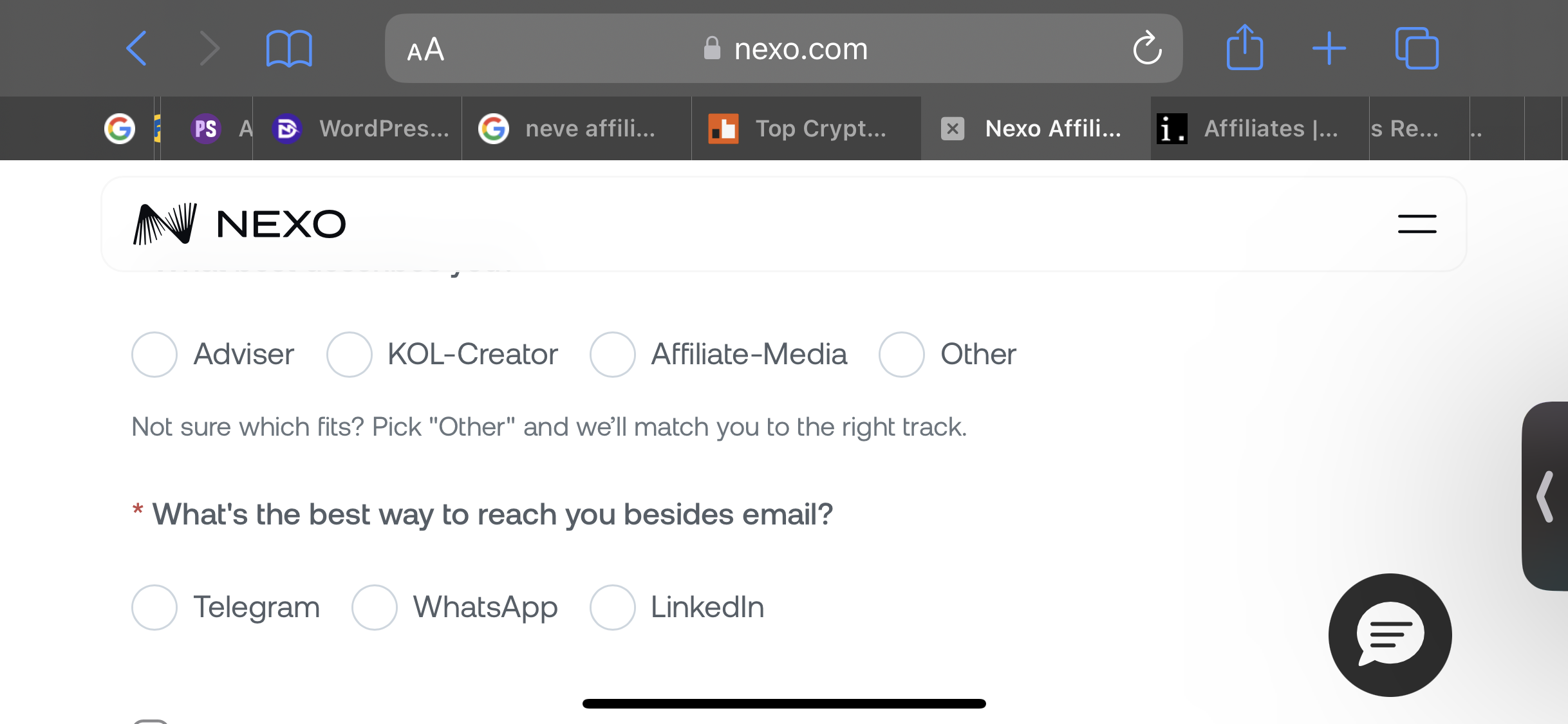Reload the nexo.com page
The height and width of the screenshot is (724, 1568).
[1148, 48]
